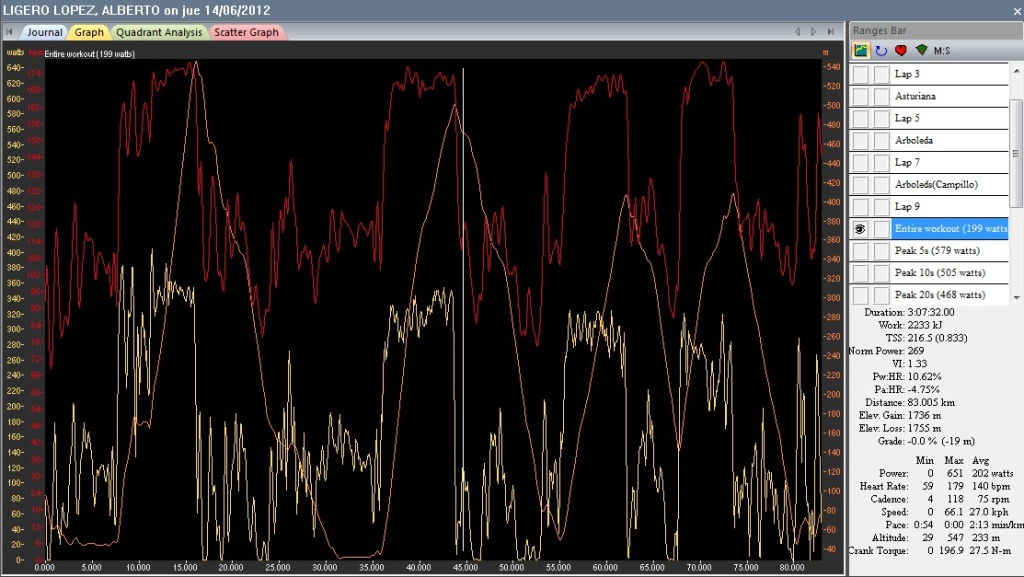Switch to the Journal tab
1024x577 pixels.
click(x=44, y=32)
